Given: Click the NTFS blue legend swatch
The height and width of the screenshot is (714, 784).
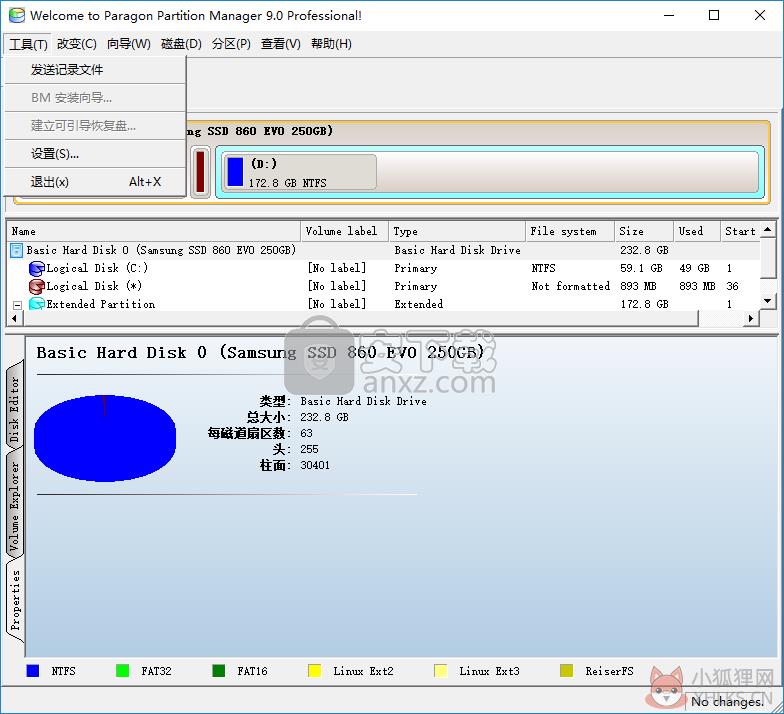Looking at the screenshot, I should click(x=32, y=671).
